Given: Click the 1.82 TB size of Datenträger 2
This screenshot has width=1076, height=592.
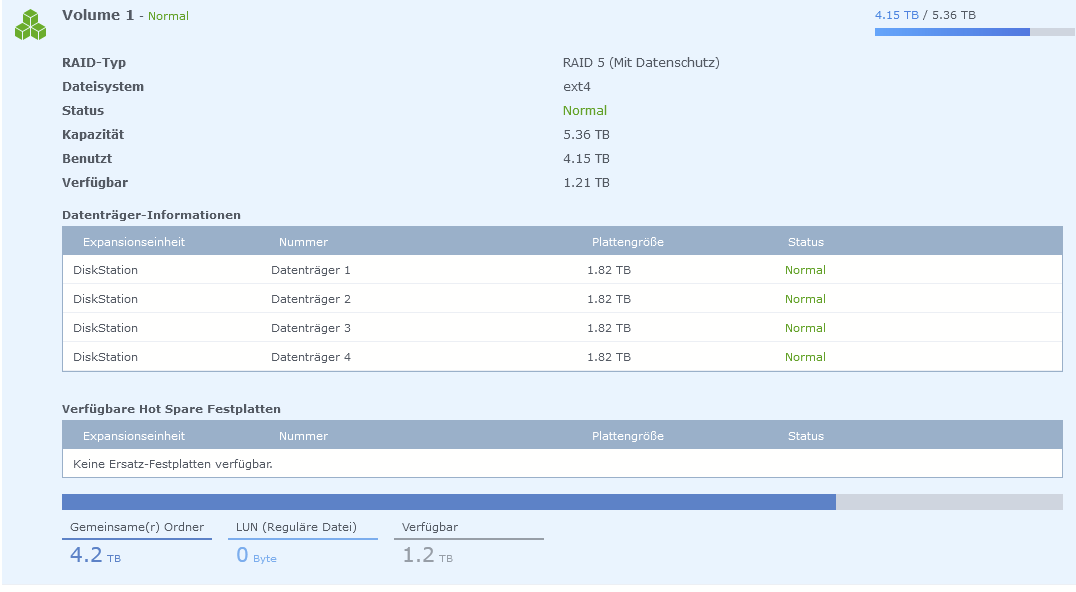Looking at the screenshot, I should tap(609, 299).
